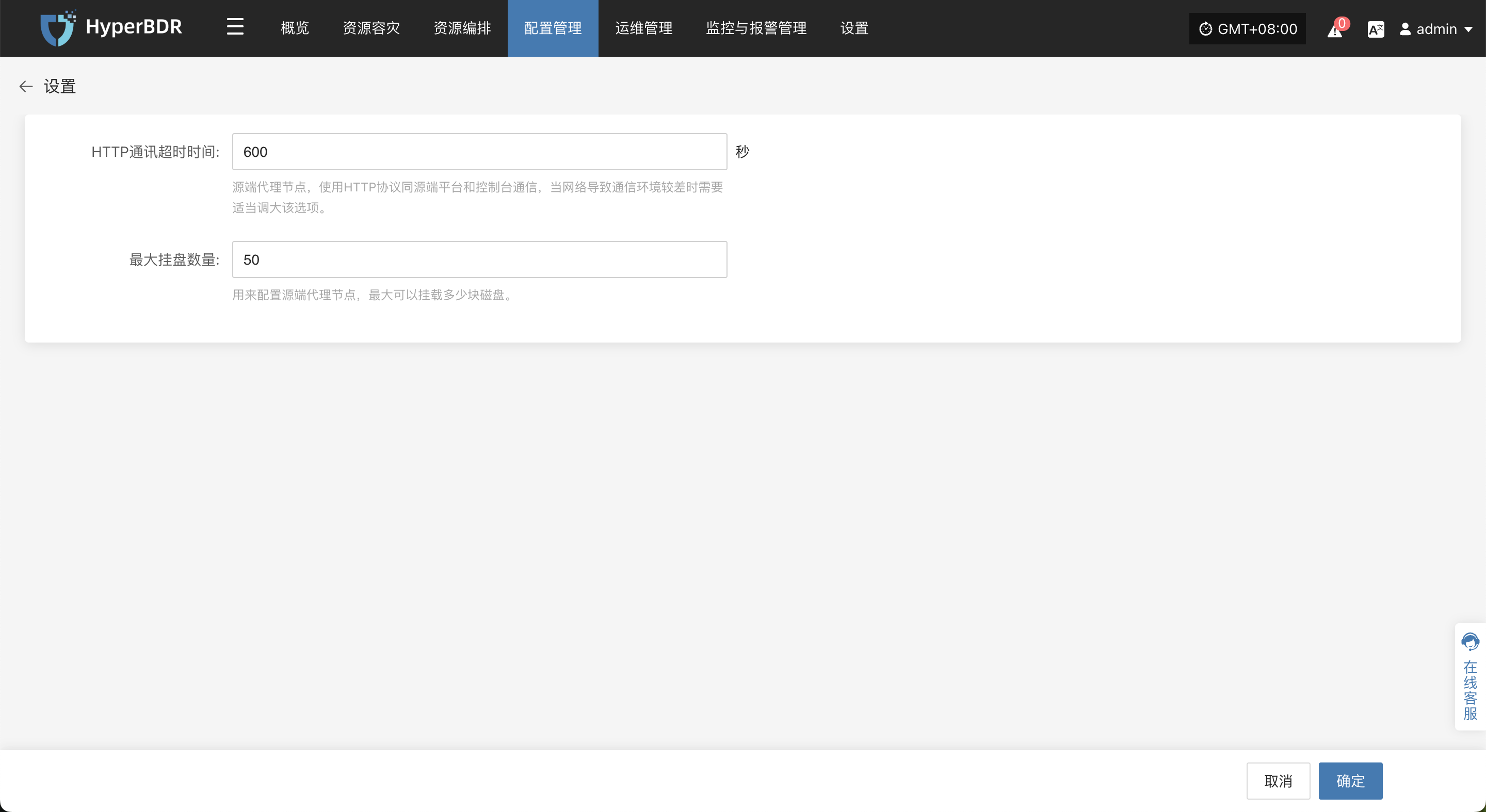Open the 监控与报警管理 menu

[756, 28]
